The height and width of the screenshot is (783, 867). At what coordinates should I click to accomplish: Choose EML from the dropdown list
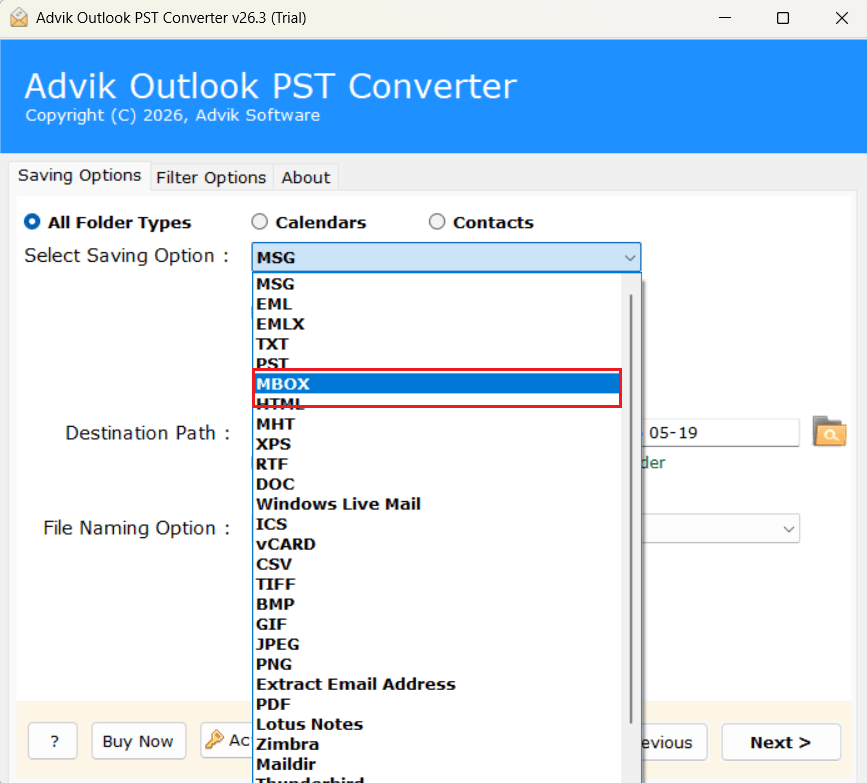437,304
